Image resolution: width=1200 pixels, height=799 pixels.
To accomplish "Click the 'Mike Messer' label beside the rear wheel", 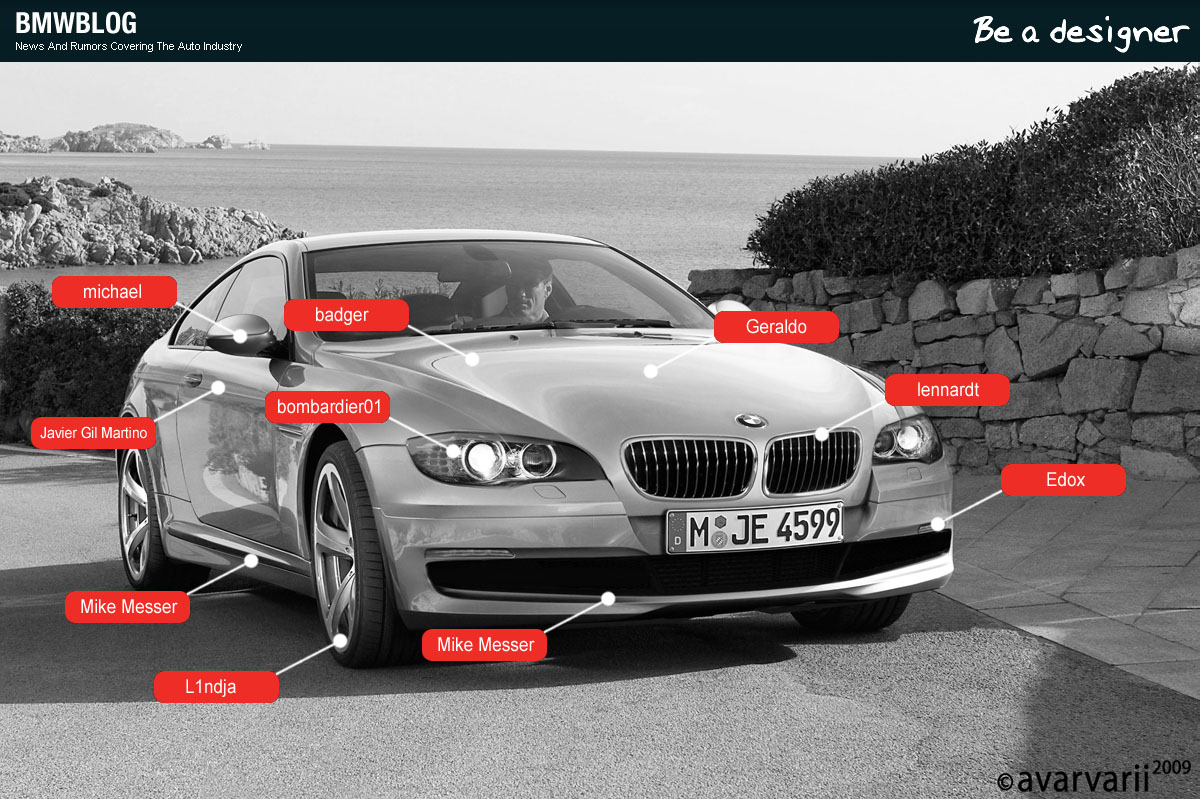I will click(128, 607).
